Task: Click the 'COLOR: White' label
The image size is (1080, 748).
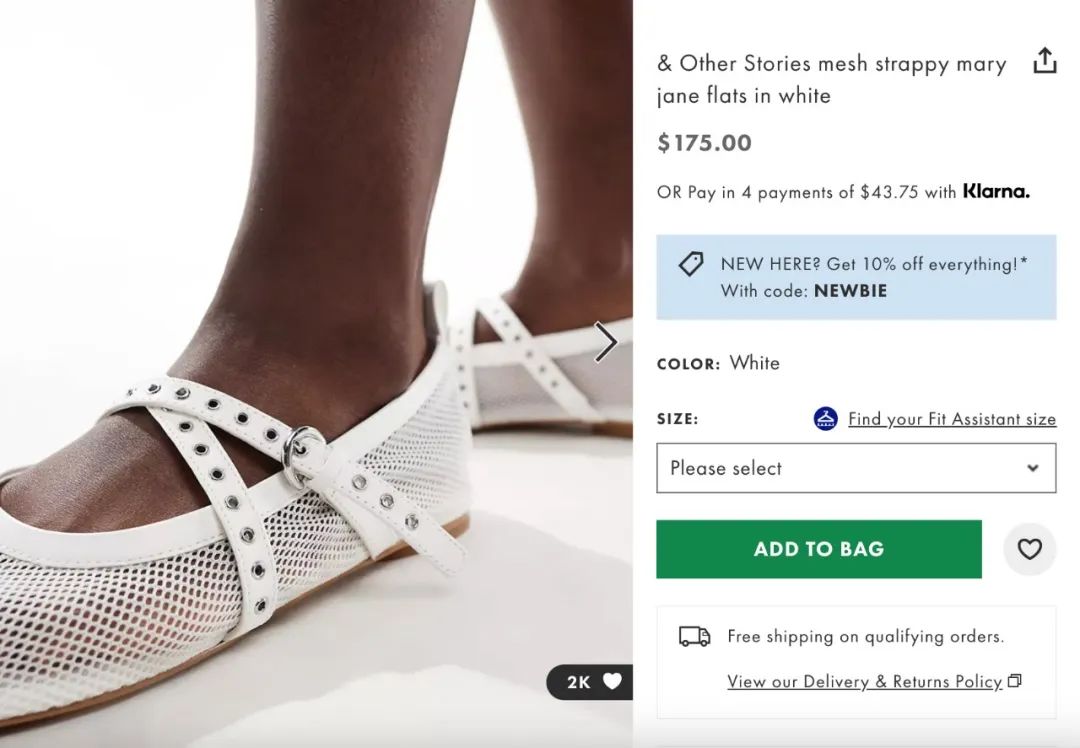Action: [x=718, y=363]
